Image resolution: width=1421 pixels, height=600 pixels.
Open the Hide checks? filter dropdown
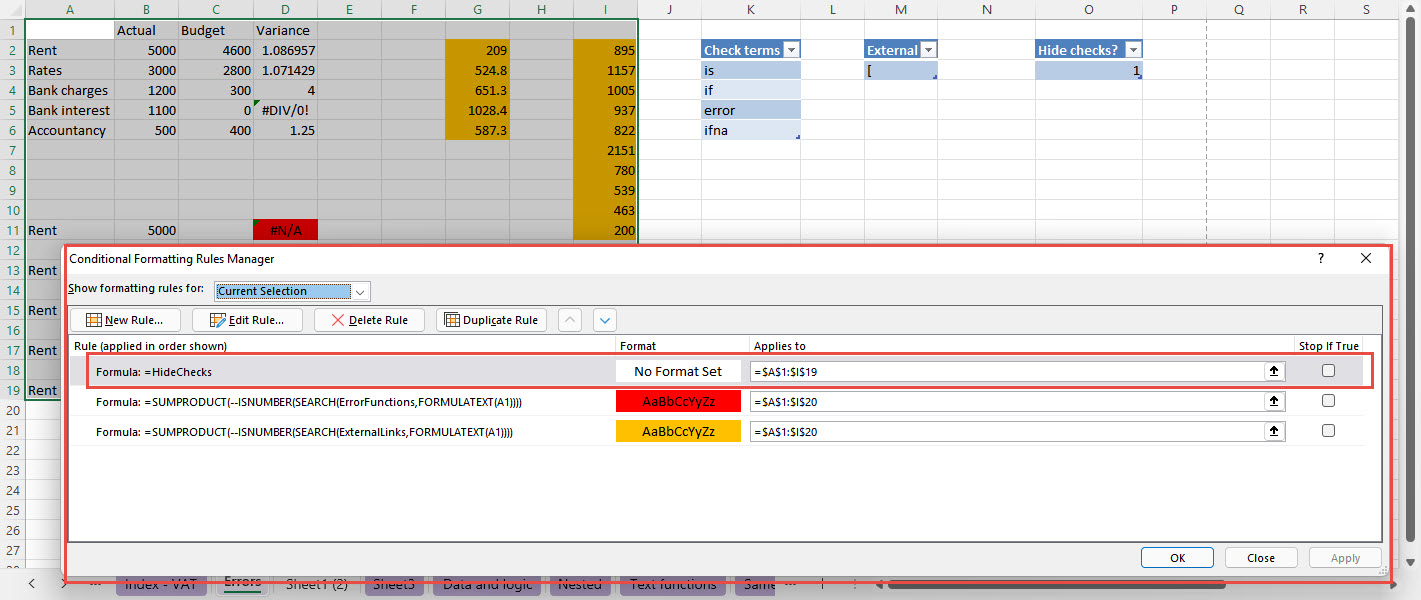coord(1132,50)
